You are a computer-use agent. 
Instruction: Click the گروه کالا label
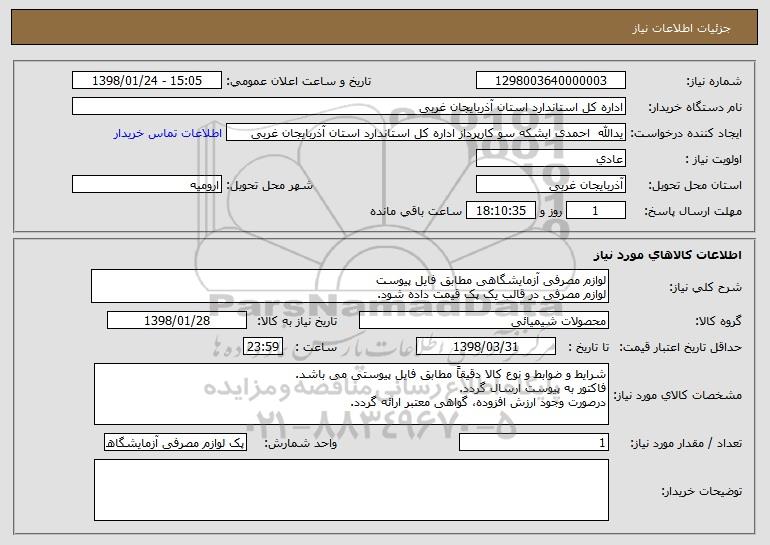[718, 321]
